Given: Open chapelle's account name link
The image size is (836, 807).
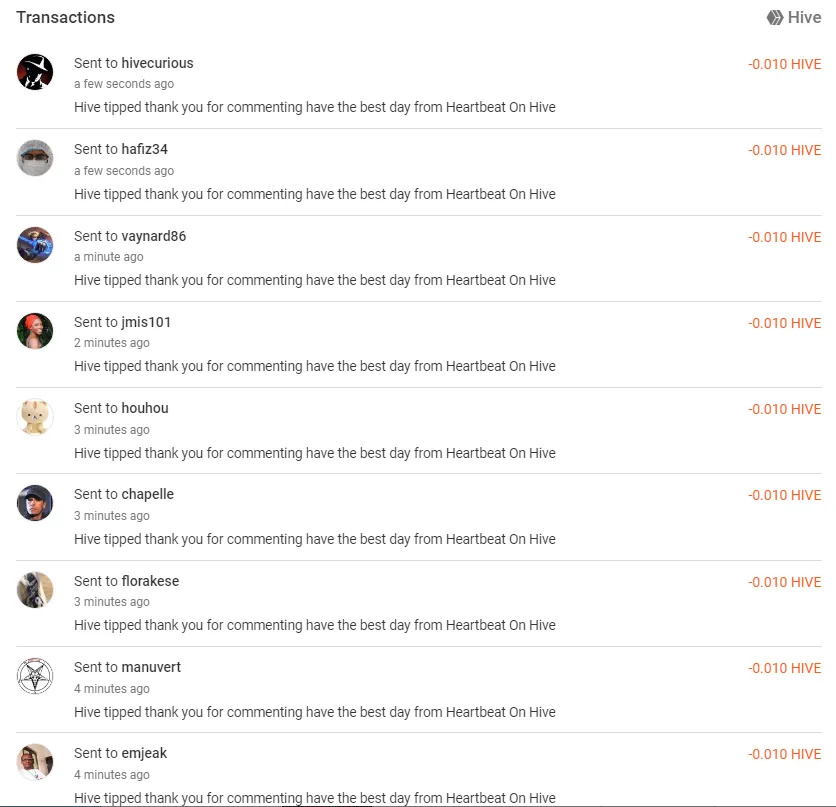Looking at the screenshot, I should pos(147,494).
